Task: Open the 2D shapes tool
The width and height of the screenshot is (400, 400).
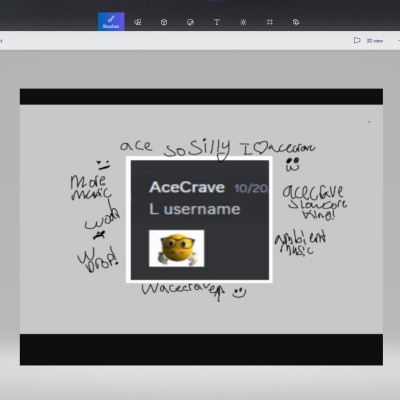Action: (137, 22)
